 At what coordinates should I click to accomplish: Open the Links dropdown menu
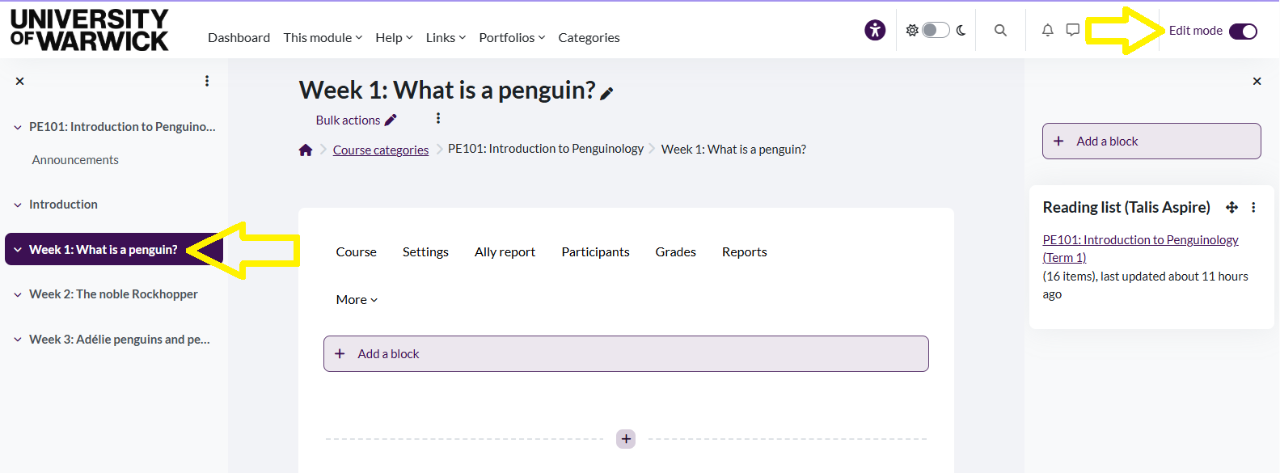(x=446, y=37)
